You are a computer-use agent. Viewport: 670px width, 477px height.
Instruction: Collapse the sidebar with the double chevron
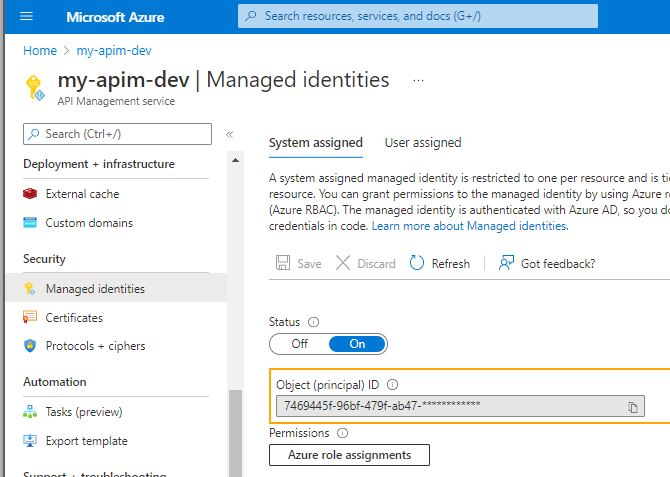point(229,135)
